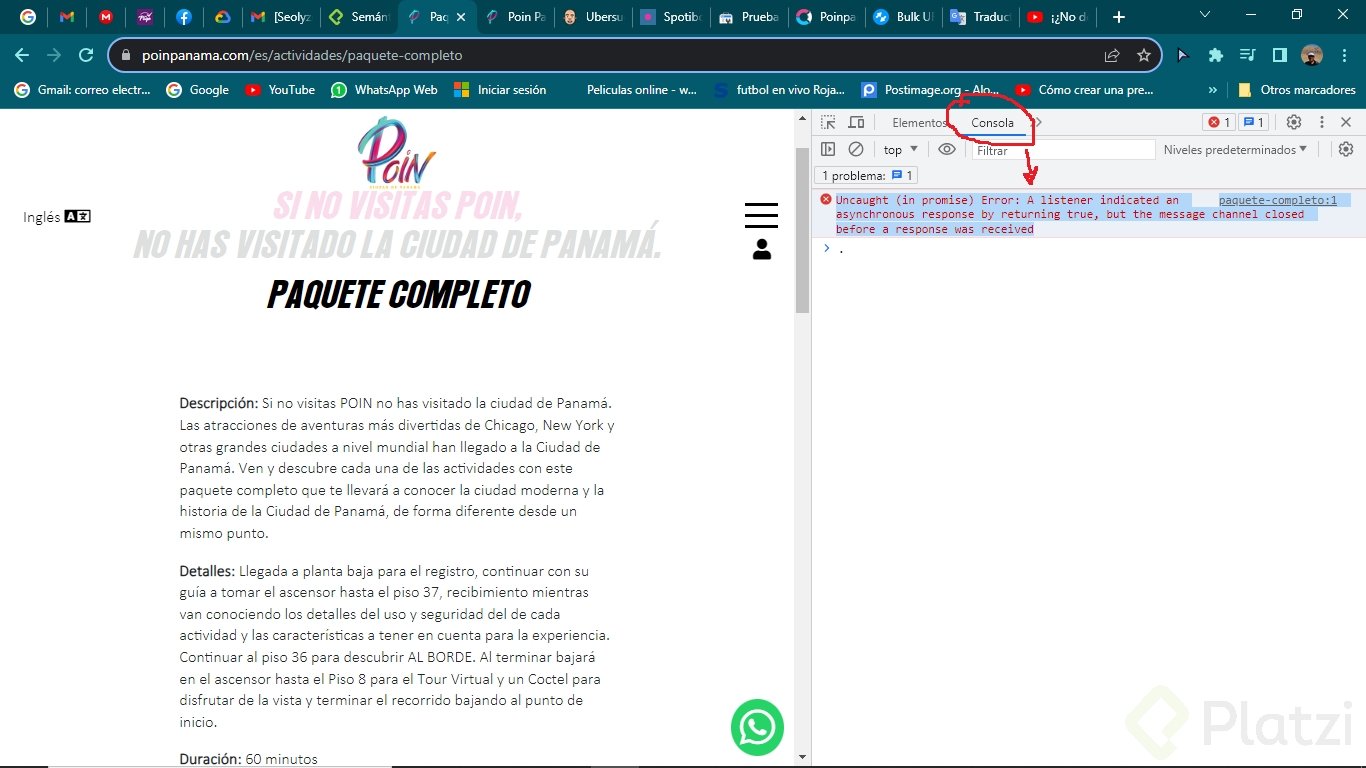Open the 'top' execution context dropdown
The width and height of the screenshot is (1366, 768).
(896, 149)
